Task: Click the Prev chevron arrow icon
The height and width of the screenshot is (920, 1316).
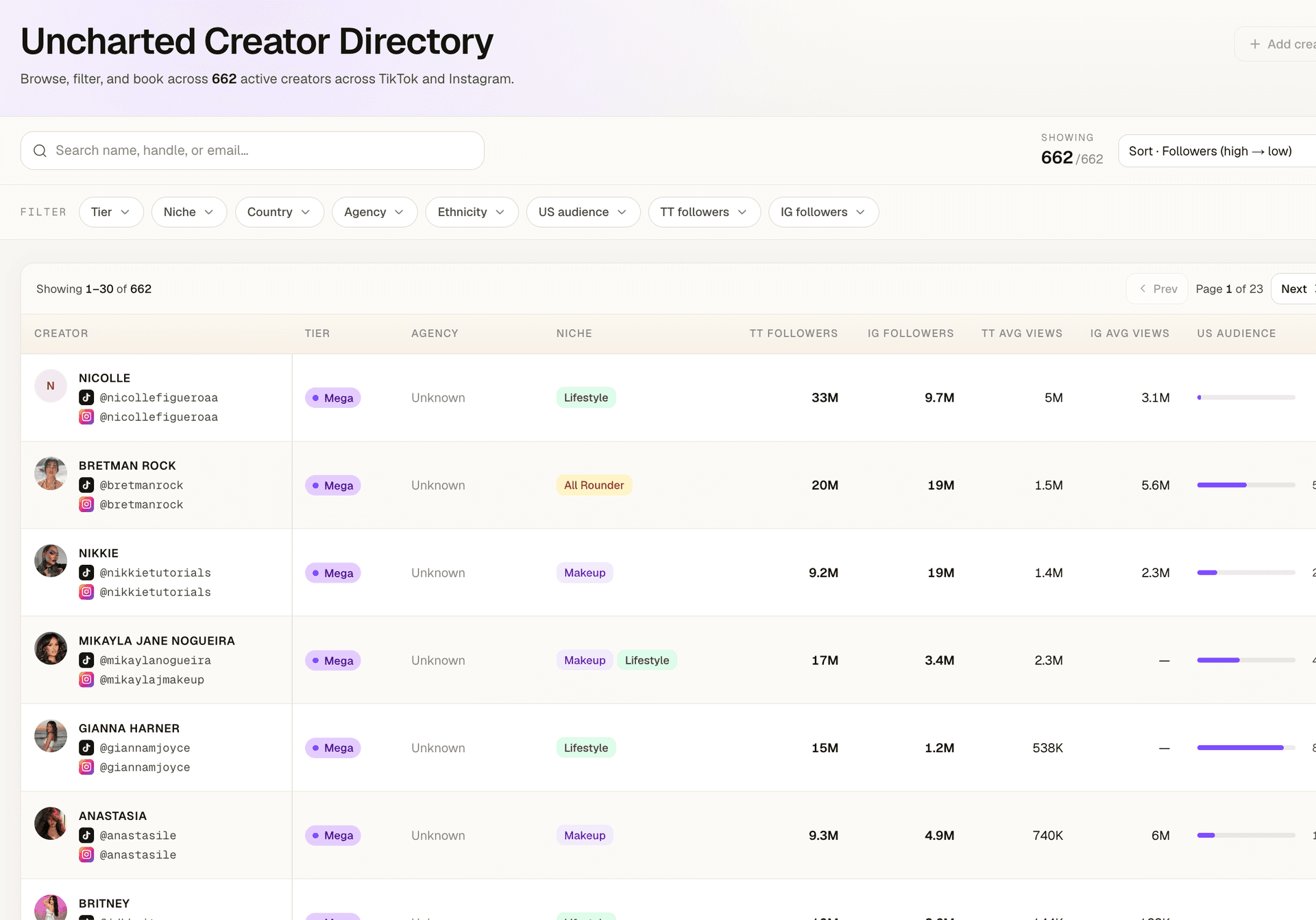Action: click(x=1143, y=289)
